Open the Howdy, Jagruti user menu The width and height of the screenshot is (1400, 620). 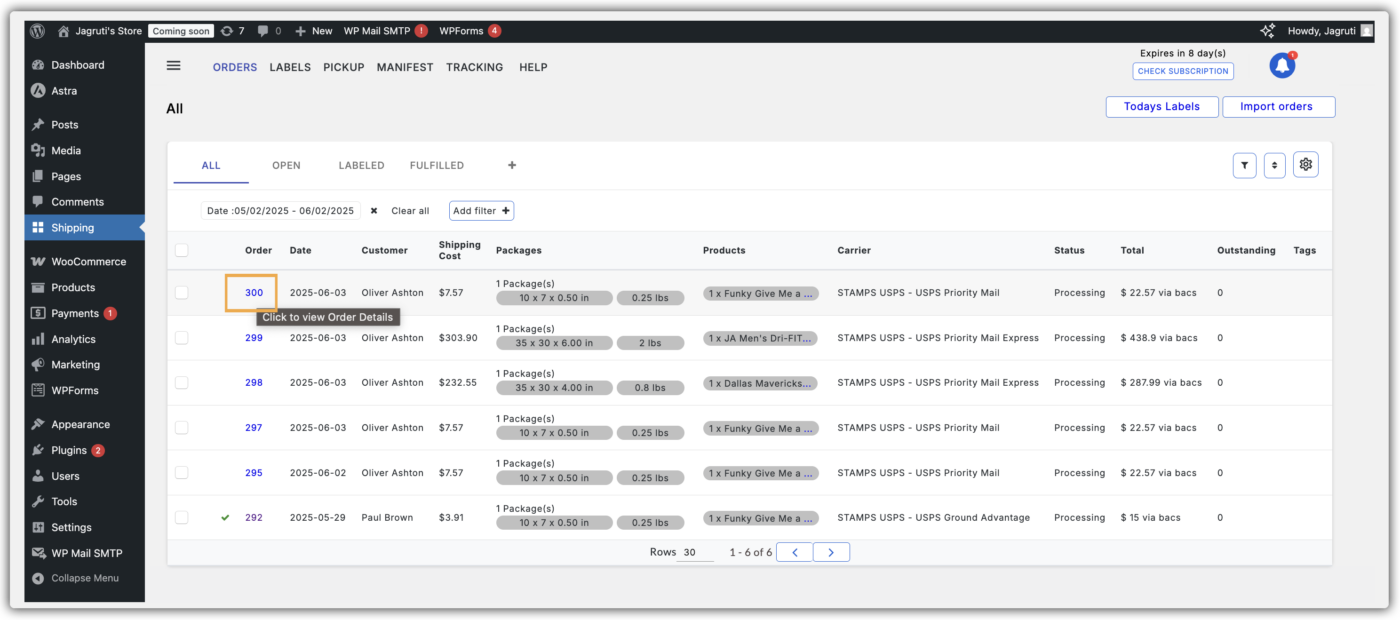[x=1330, y=31]
